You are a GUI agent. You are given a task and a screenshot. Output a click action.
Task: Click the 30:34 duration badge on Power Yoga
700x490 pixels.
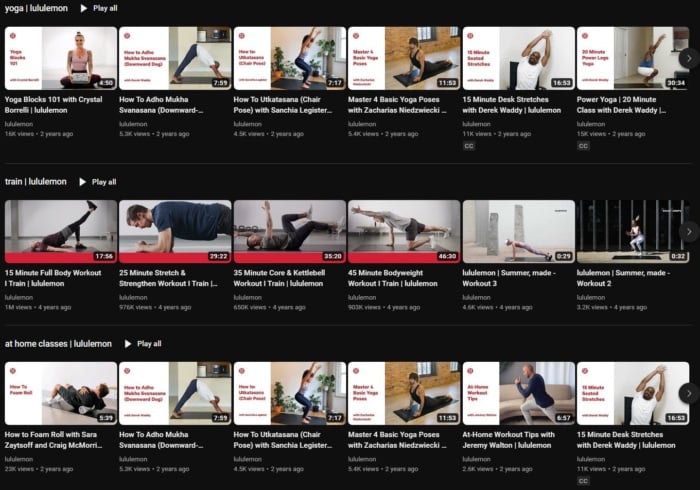[x=675, y=83]
